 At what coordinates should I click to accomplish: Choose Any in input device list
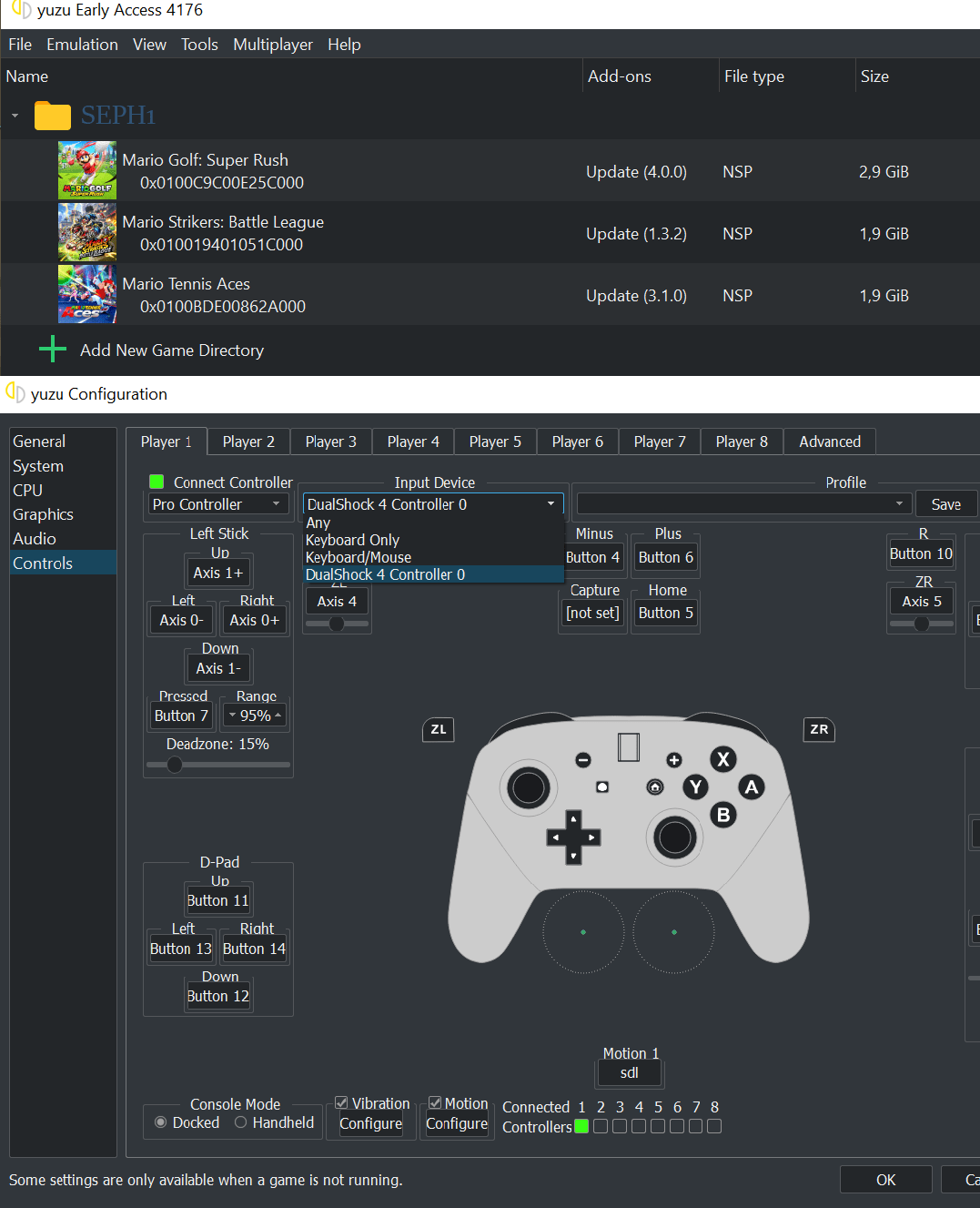click(433, 523)
